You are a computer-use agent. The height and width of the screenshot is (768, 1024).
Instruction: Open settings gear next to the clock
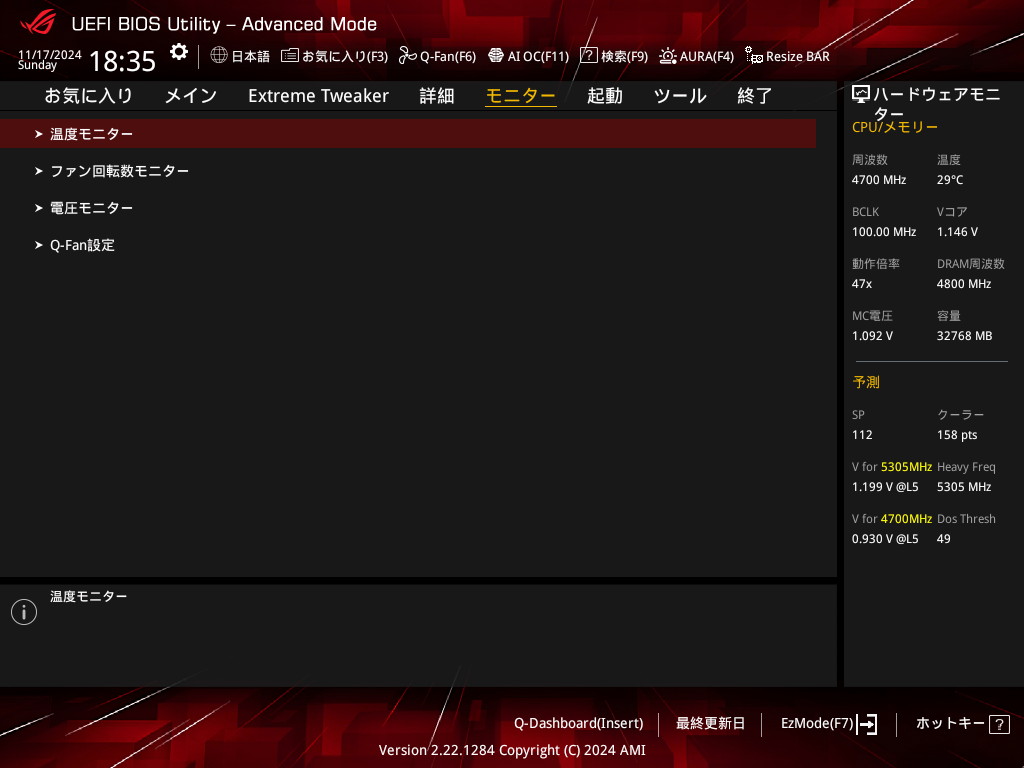pos(179,52)
